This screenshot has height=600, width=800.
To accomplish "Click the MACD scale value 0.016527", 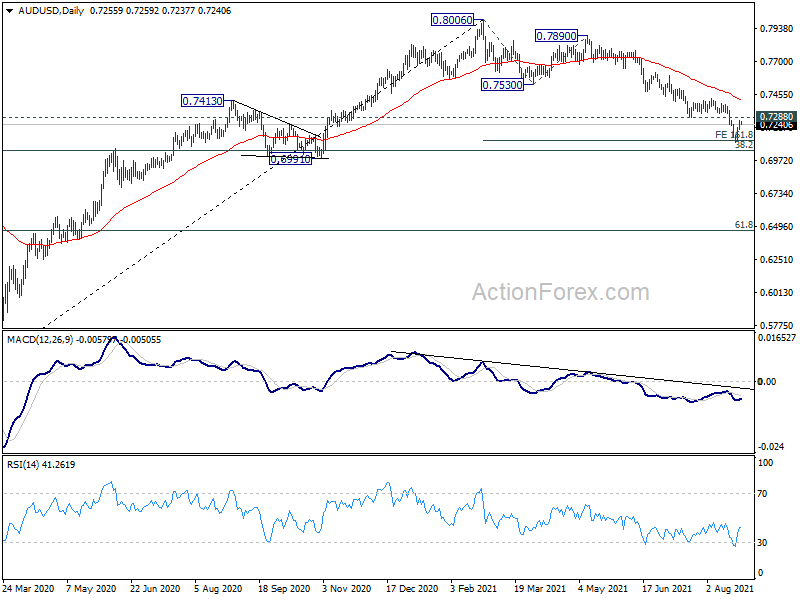I will (777, 338).
